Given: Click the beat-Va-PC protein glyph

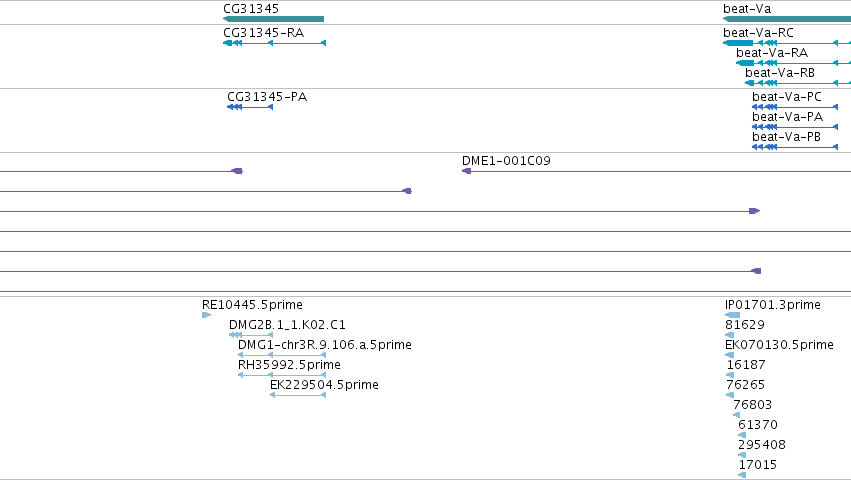Looking at the screenshot, I should (795, 107).
